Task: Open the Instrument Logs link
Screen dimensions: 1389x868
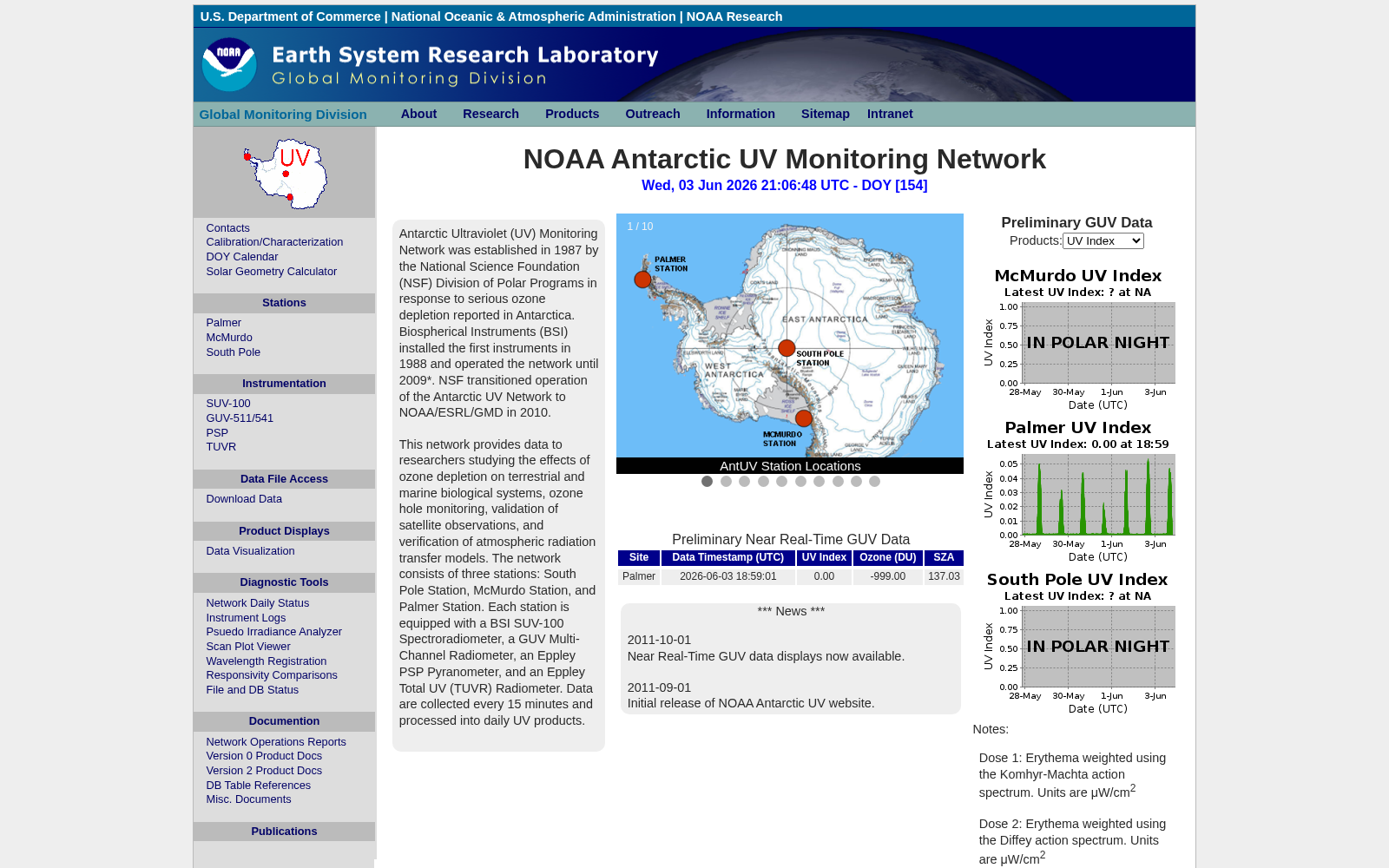Action: pos(246,618)
